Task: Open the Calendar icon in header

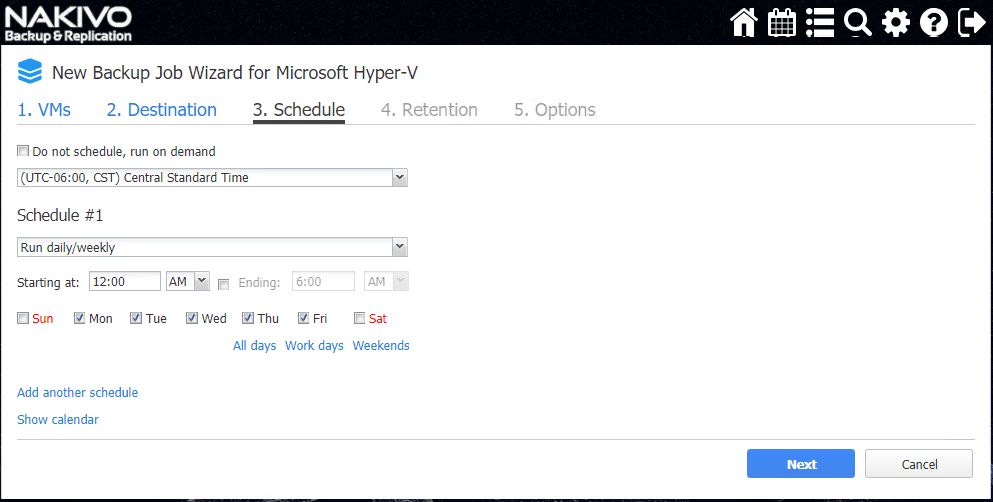Action: pyautogui.click(x=782, y=22)
